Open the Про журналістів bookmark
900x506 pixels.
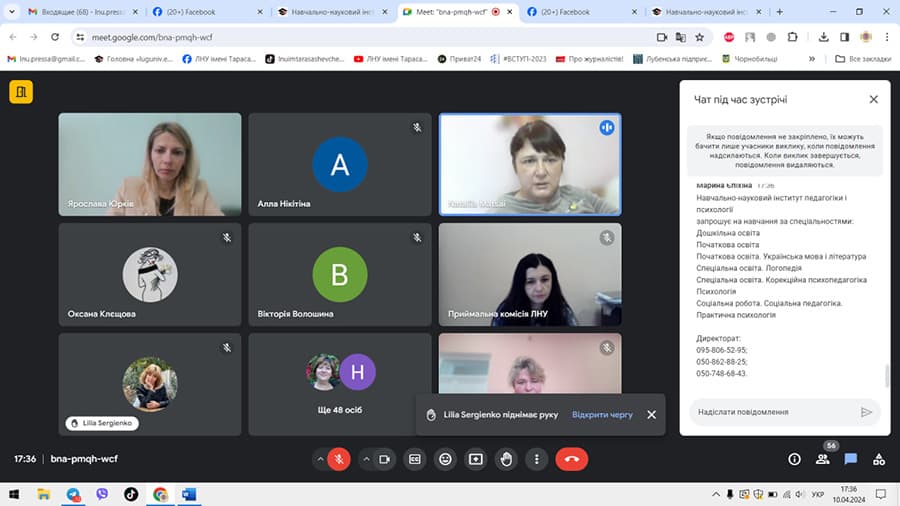point(589,59)
